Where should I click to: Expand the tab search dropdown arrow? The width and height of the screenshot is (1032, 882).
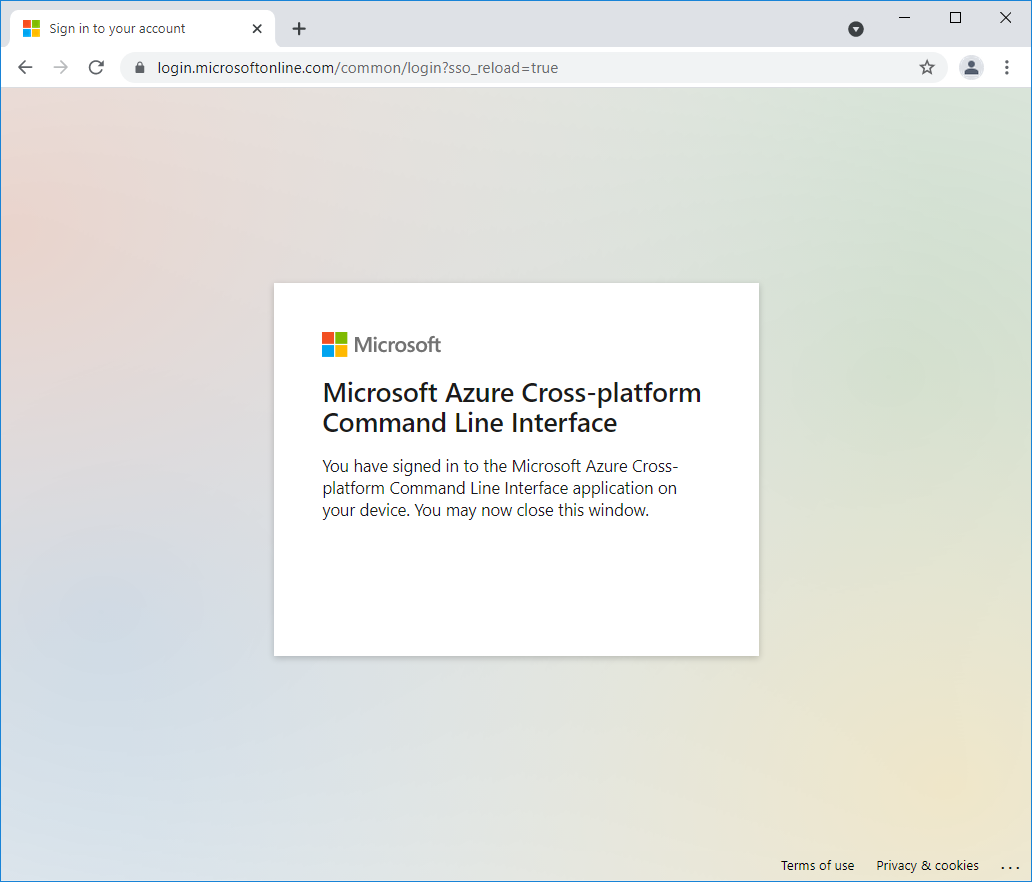tap(856, 28)
